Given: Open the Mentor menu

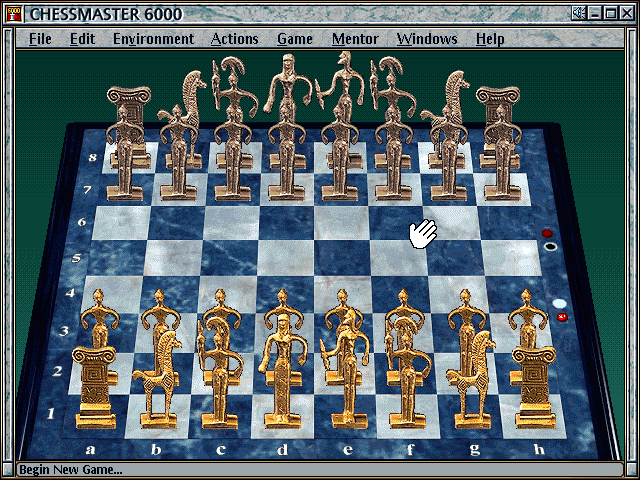Looking at the screenshot, I should tap(355, 39).
